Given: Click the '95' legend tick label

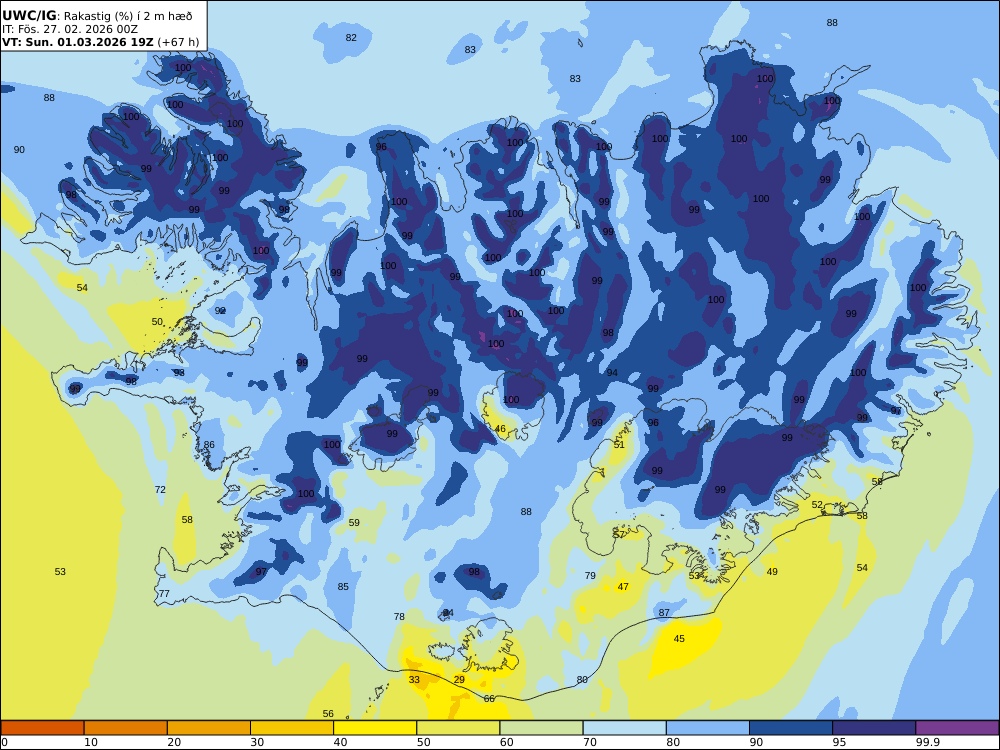Looking at the screenshot, I should (839, 742).
